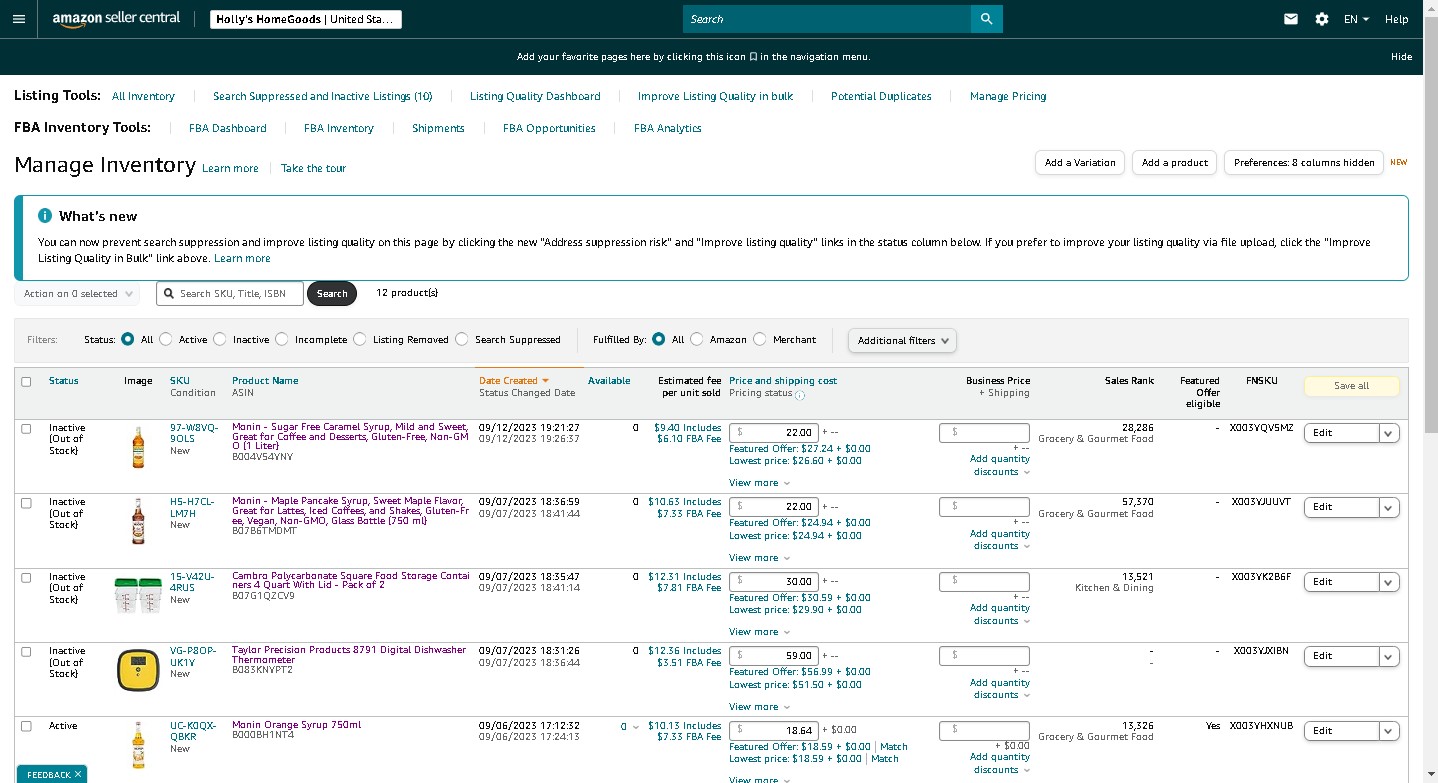The width and height of the screenshot is (1438, 783).
Task: Open the mail messages icon
Action: (1291, 19)
